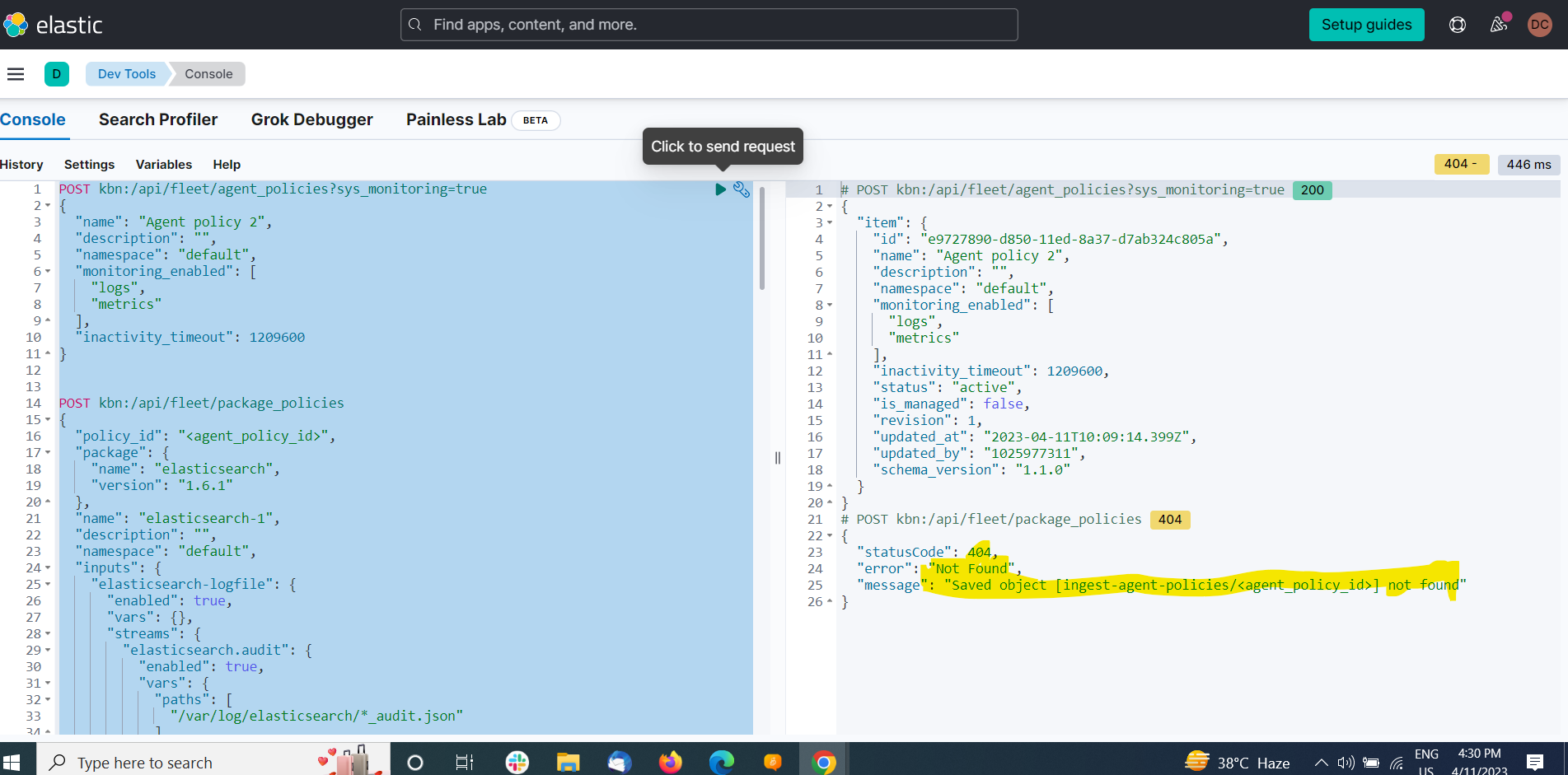Click the Console breadcrumb

[208, 74]
